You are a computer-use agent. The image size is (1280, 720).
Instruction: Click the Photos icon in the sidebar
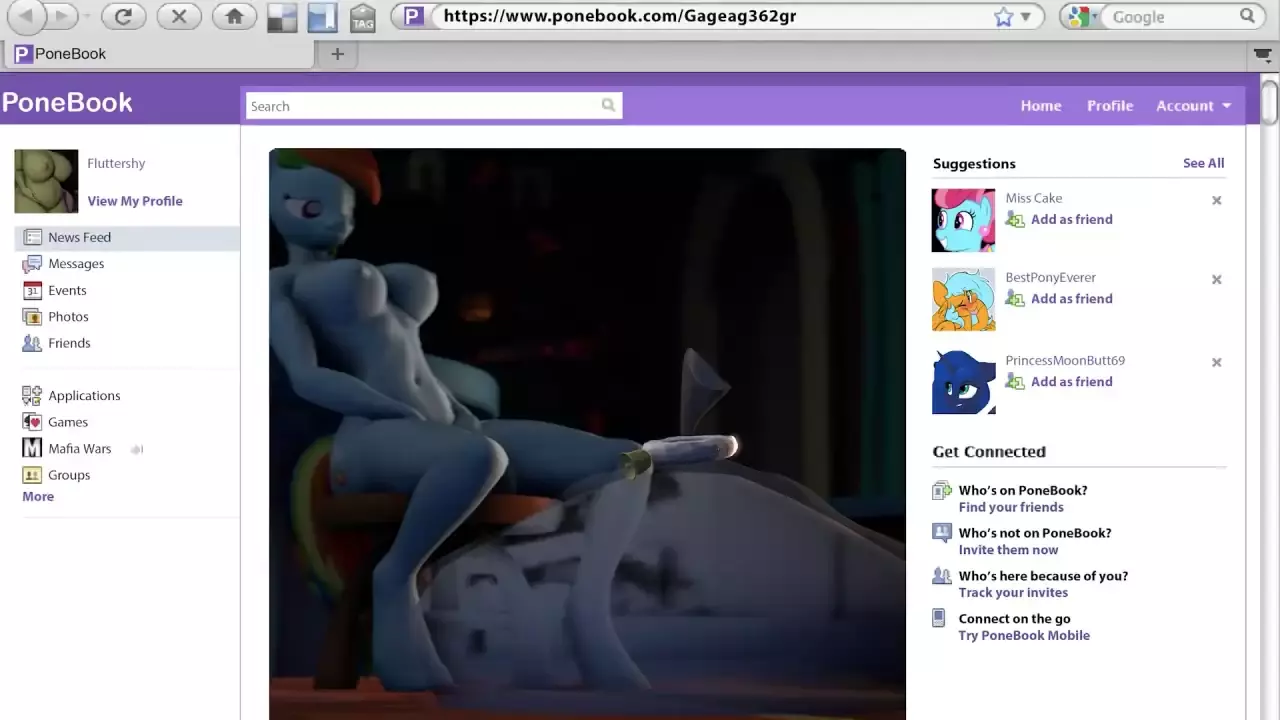point(32,317)
